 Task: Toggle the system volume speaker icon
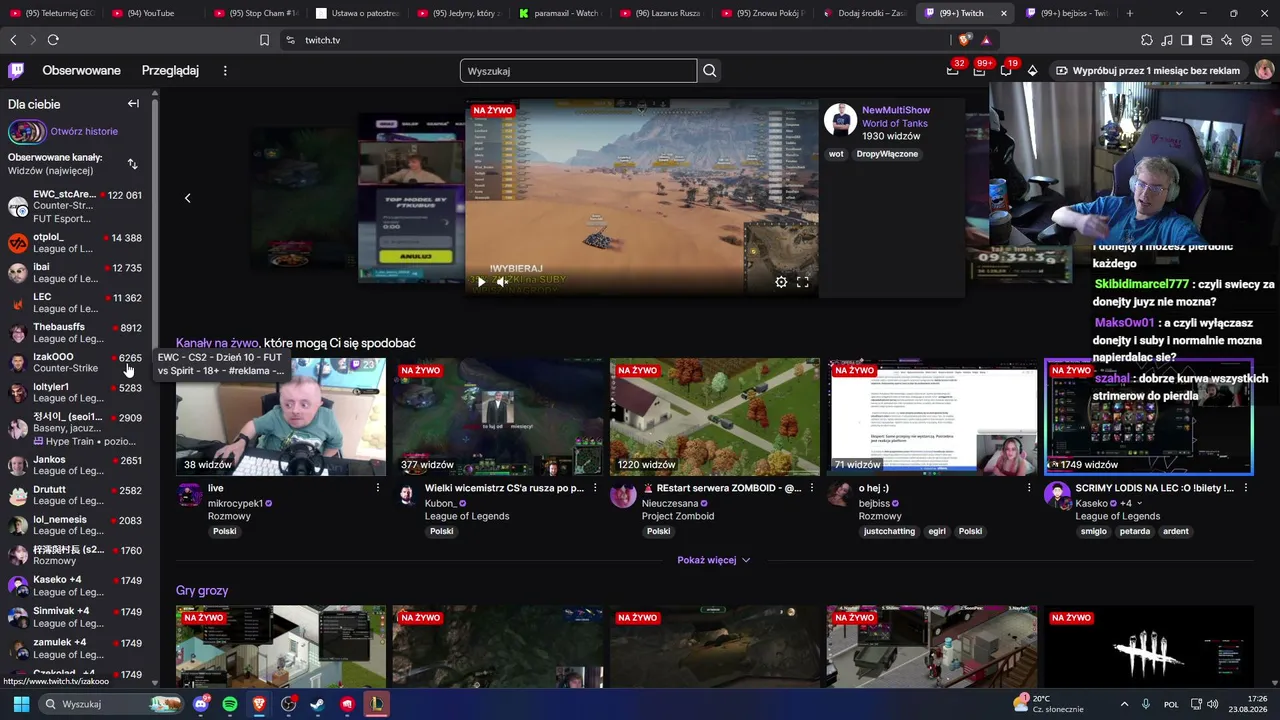[x=1212, y=704]
